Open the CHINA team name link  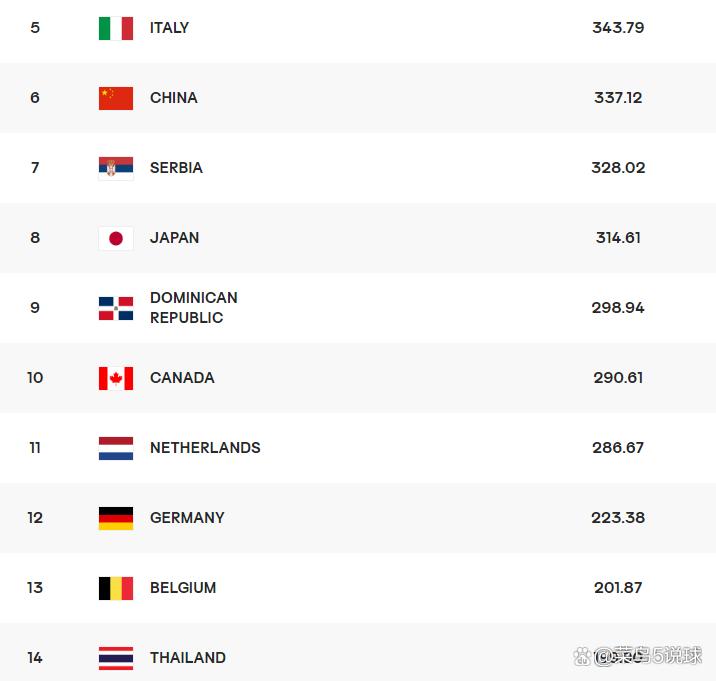[174, 98]
